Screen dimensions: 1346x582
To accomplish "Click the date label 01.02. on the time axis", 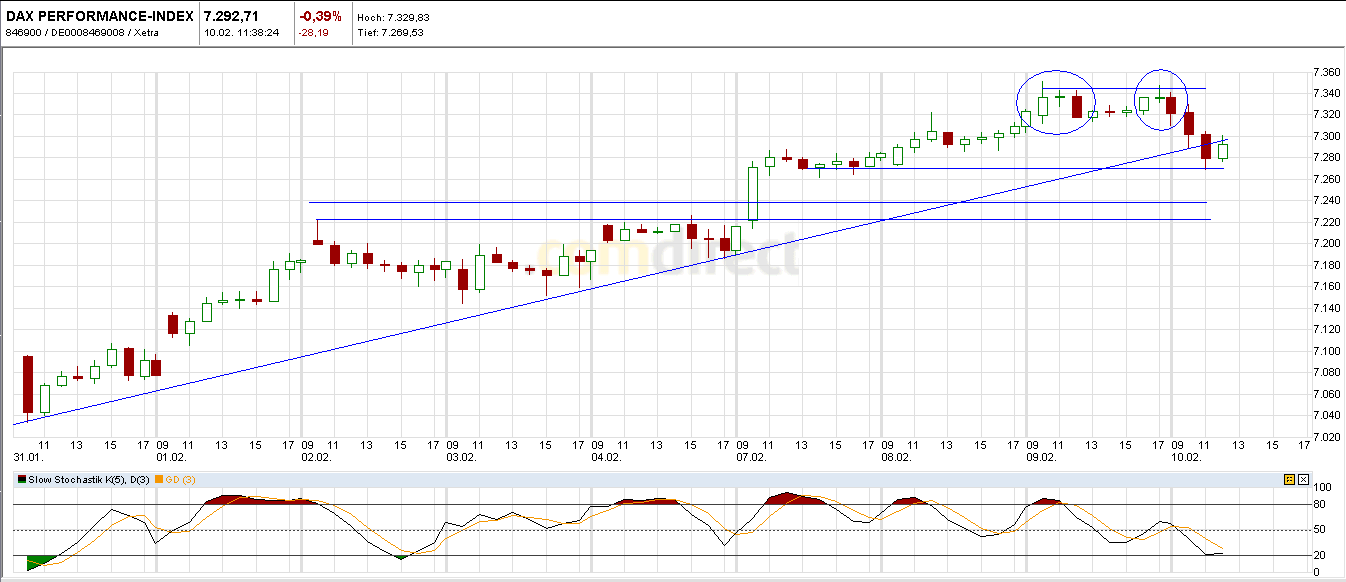I will click(x=171, y=457).
